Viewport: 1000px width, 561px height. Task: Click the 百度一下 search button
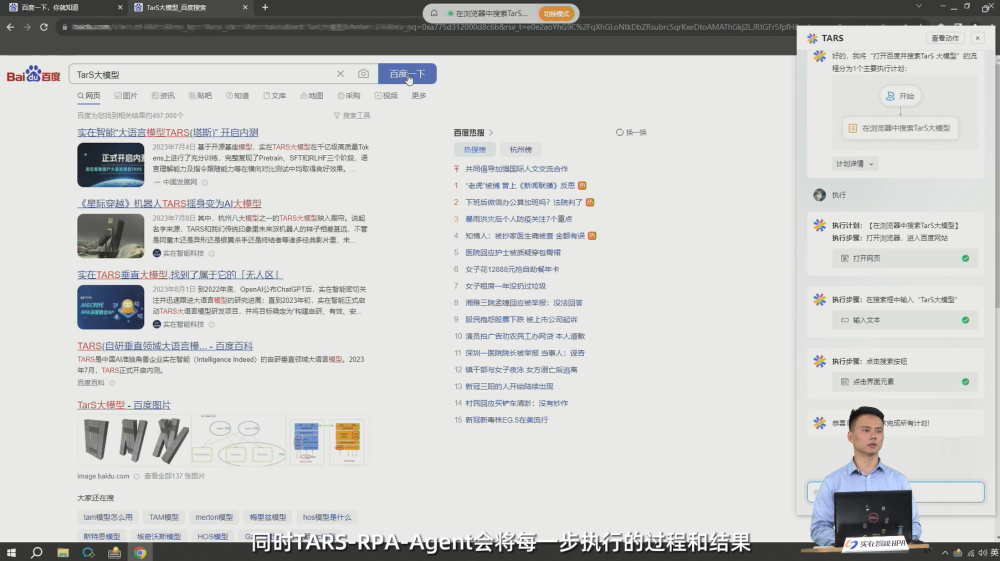(x=407, y=74)
